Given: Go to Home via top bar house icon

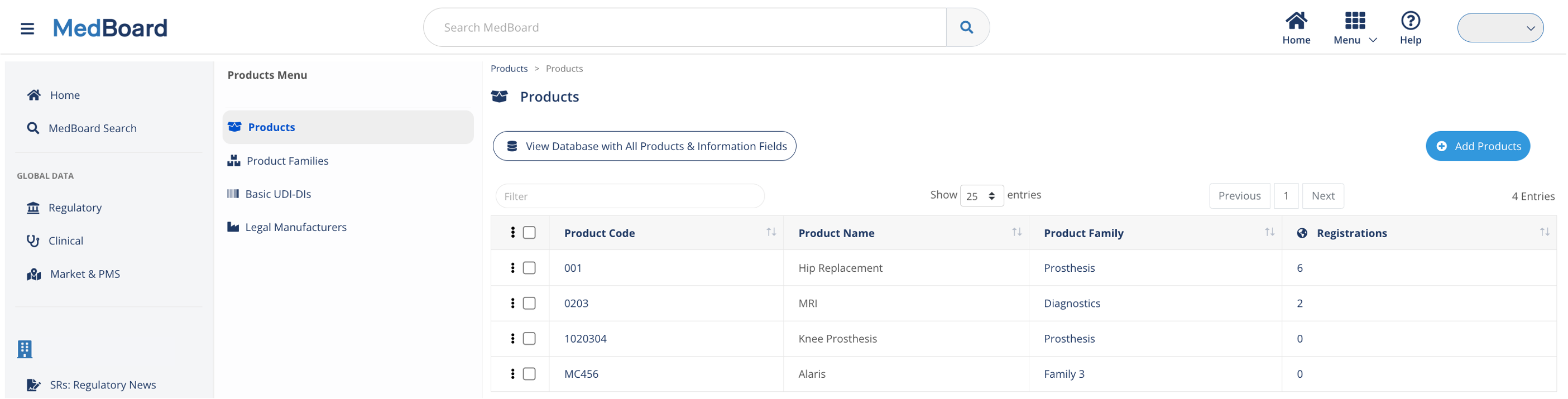Looking at the screenshot, I should click(1297, 21).
